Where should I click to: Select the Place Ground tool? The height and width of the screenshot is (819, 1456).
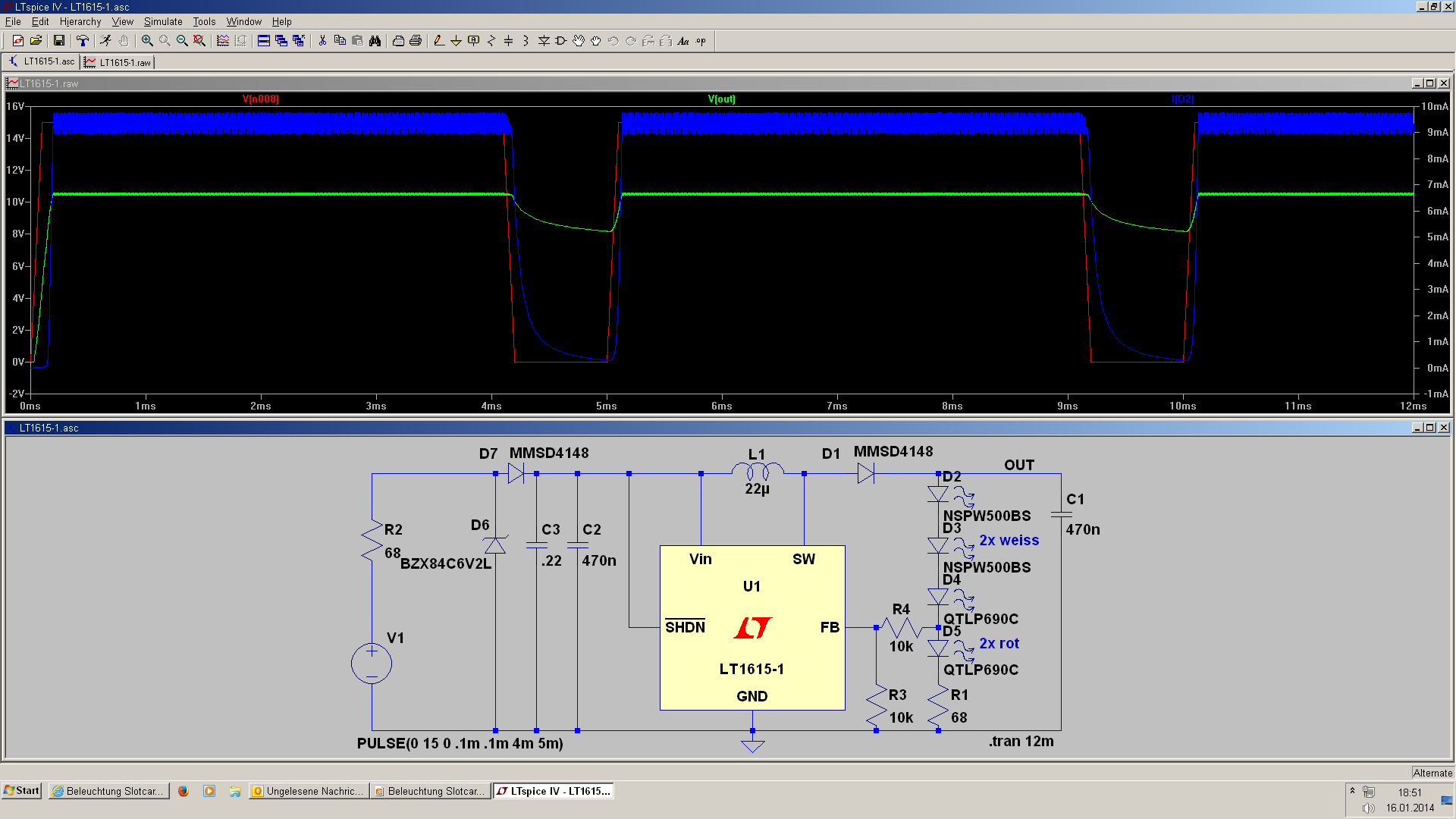pos(456,41)
